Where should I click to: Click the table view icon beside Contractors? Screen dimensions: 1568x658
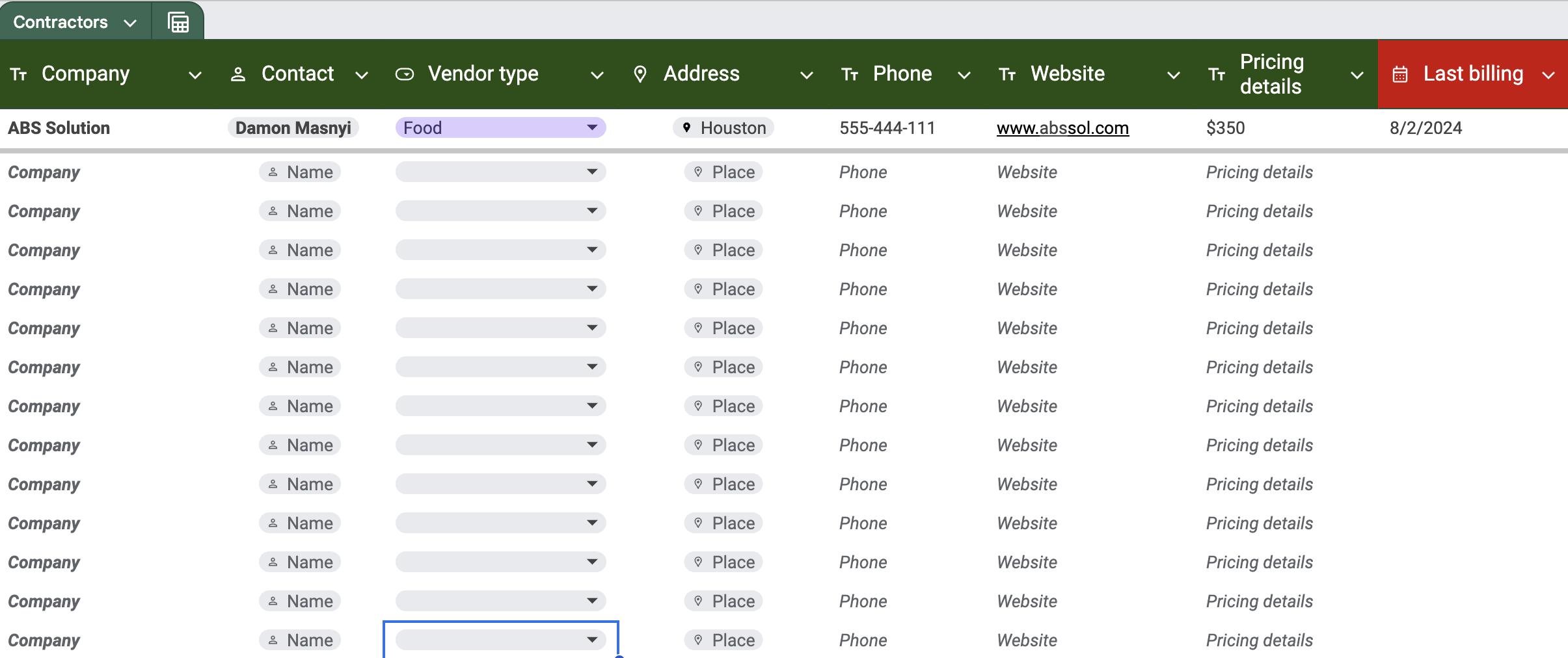(x=178, y=23)
